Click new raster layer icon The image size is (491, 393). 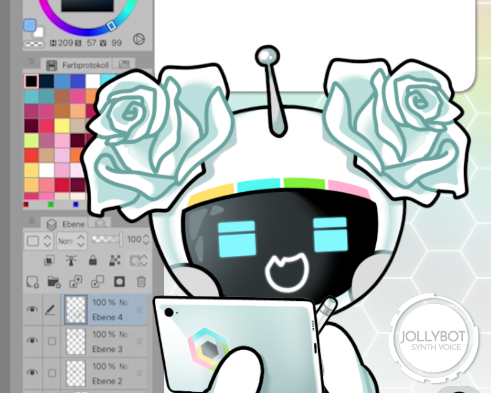coord(33,282)
